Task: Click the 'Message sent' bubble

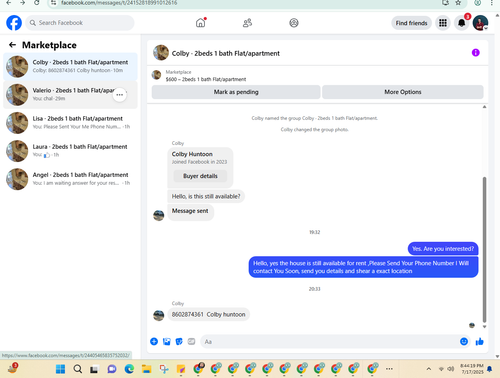Action: coord(190,211)
